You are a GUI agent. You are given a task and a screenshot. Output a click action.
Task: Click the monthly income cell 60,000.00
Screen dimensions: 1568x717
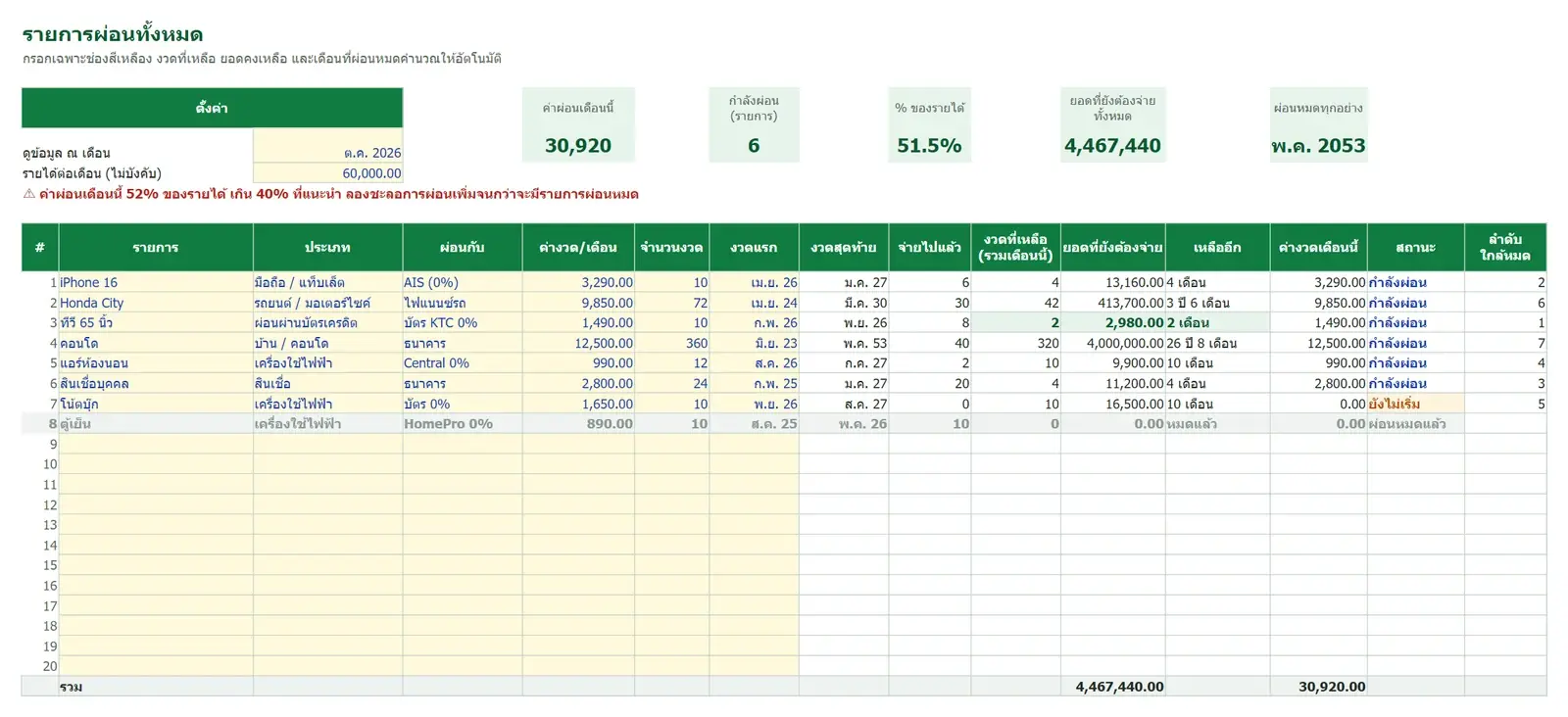click(327, 173)
